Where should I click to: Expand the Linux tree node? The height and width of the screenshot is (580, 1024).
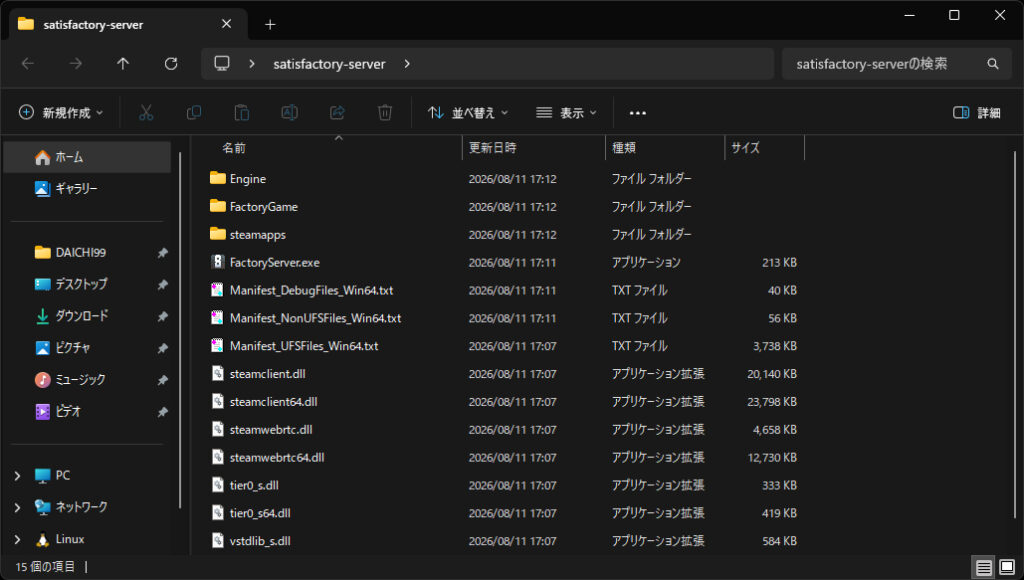(x=18, y=539)
